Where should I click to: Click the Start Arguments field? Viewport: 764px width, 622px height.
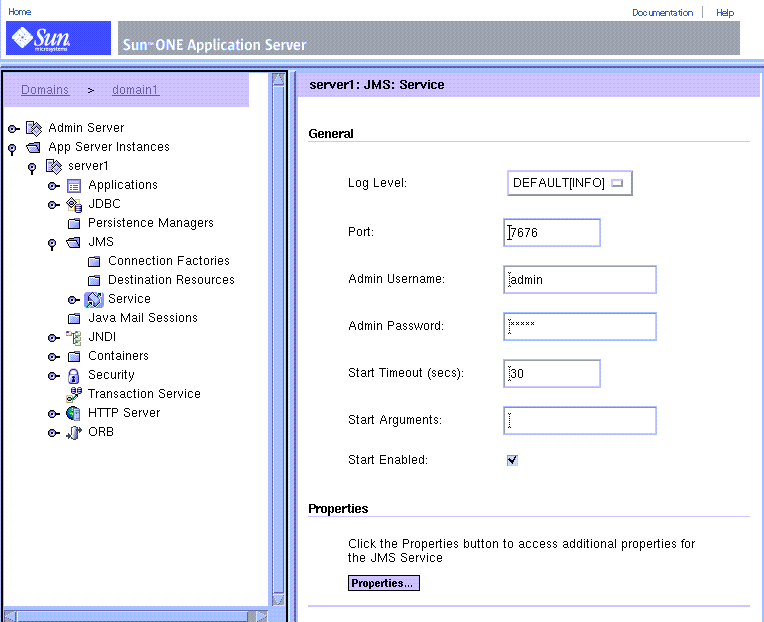580,420
